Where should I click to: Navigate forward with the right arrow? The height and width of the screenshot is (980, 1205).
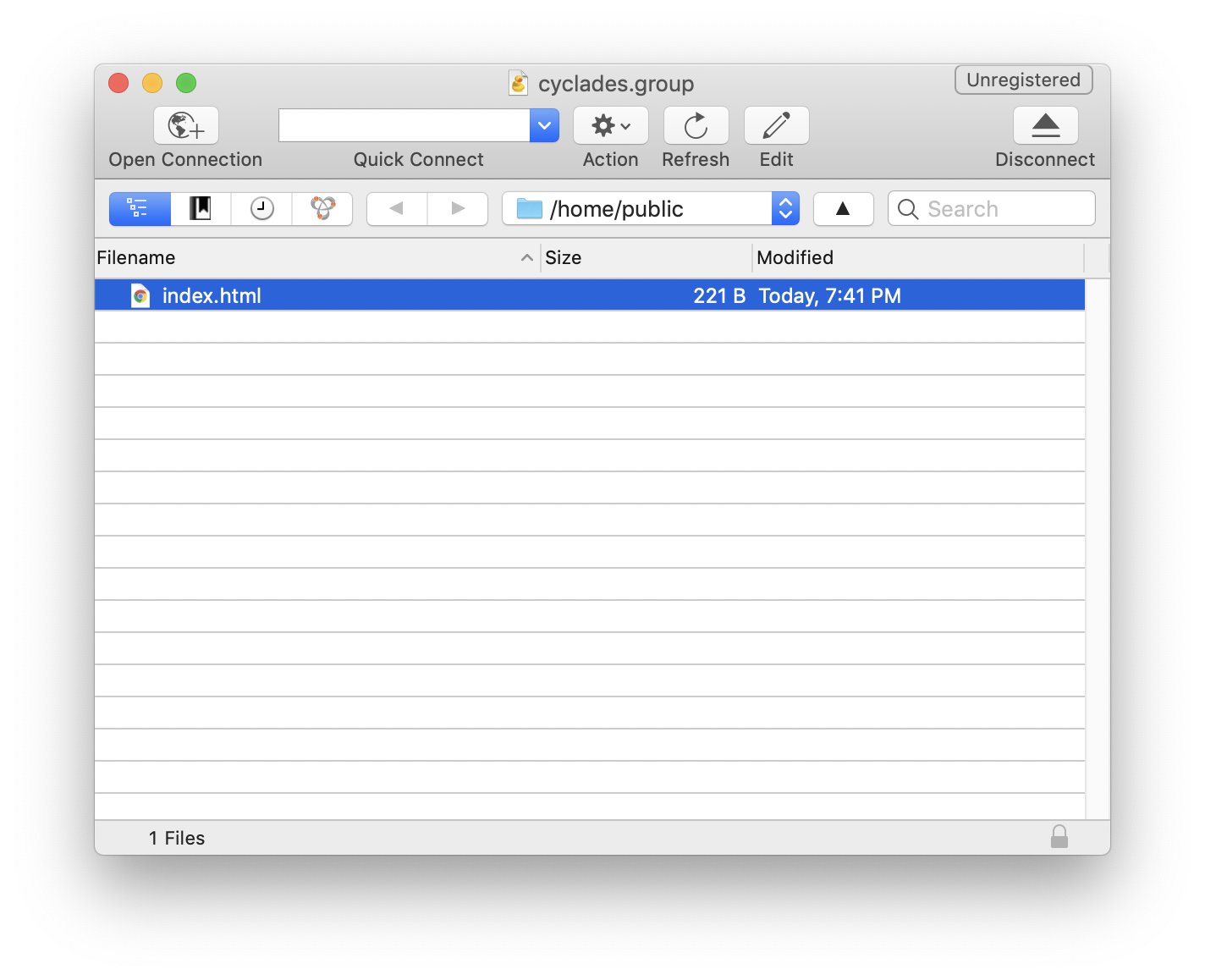[458, 209]
